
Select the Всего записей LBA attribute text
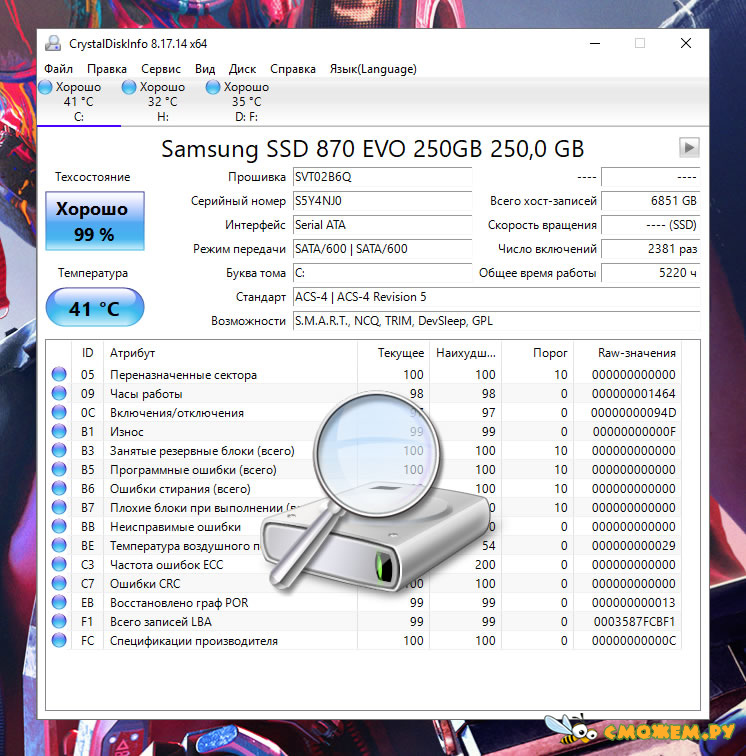coord(161,622)
